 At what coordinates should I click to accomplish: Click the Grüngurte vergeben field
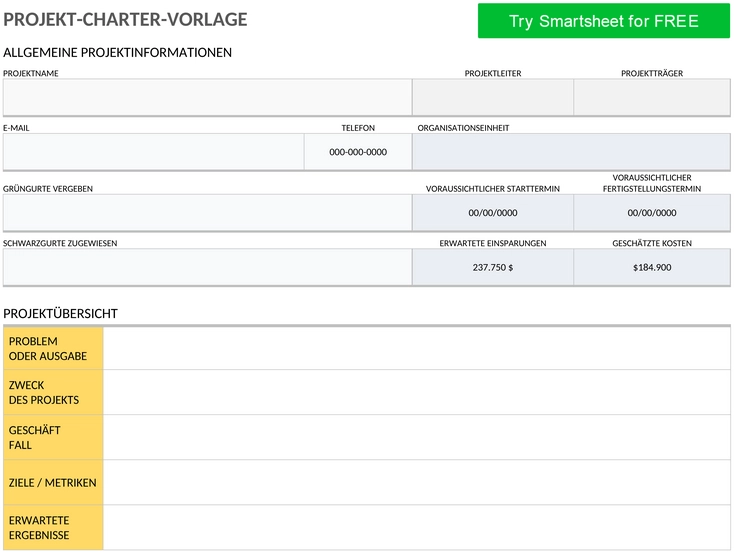[207, 213]
